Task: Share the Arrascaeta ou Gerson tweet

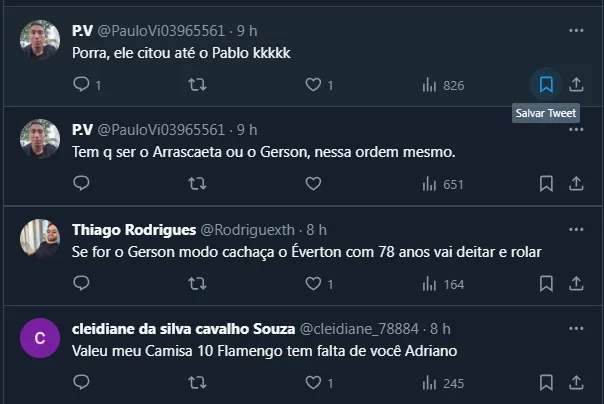Action: [x=576, y=183]
